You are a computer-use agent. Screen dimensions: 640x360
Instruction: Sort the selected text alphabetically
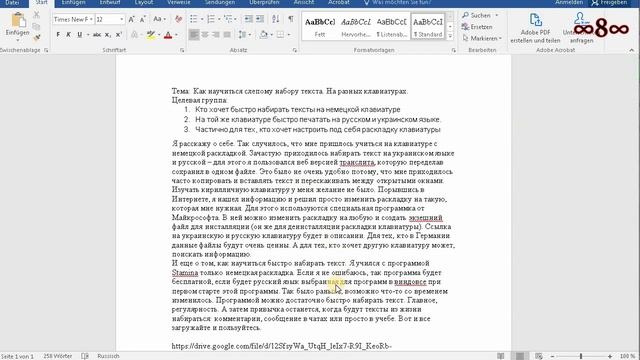pyautogui.click(x=276, y=19)
